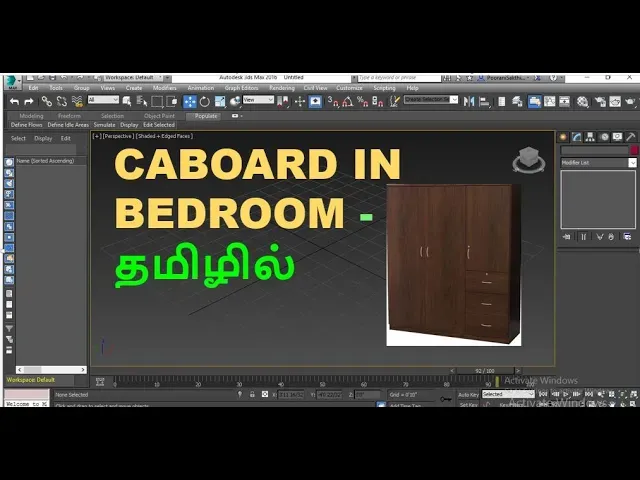Open the Hierarchy panel tab
Viewport: 640px width, 480px height.
click(x=589, y=137)
